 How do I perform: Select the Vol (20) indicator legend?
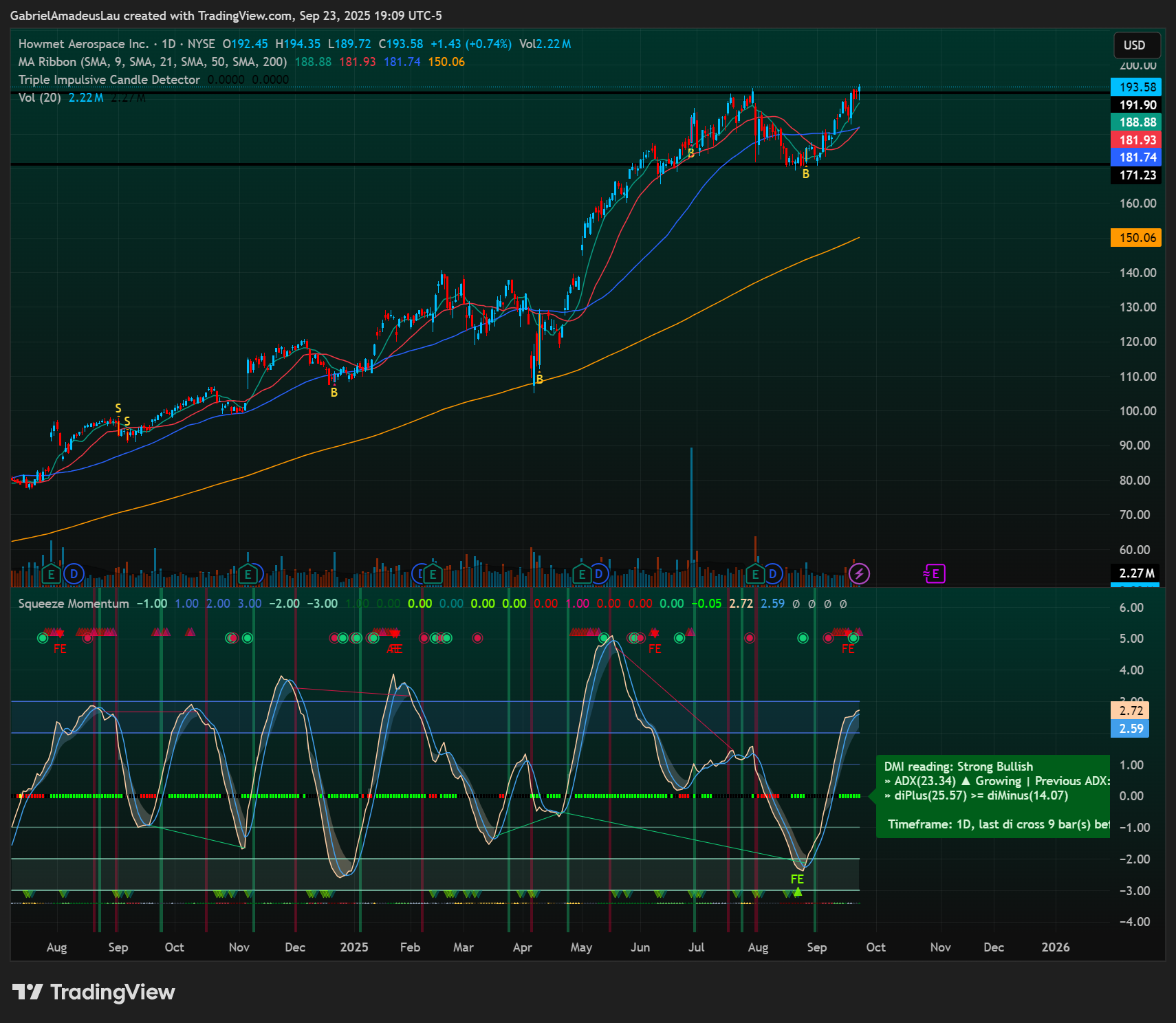point(39,98)
